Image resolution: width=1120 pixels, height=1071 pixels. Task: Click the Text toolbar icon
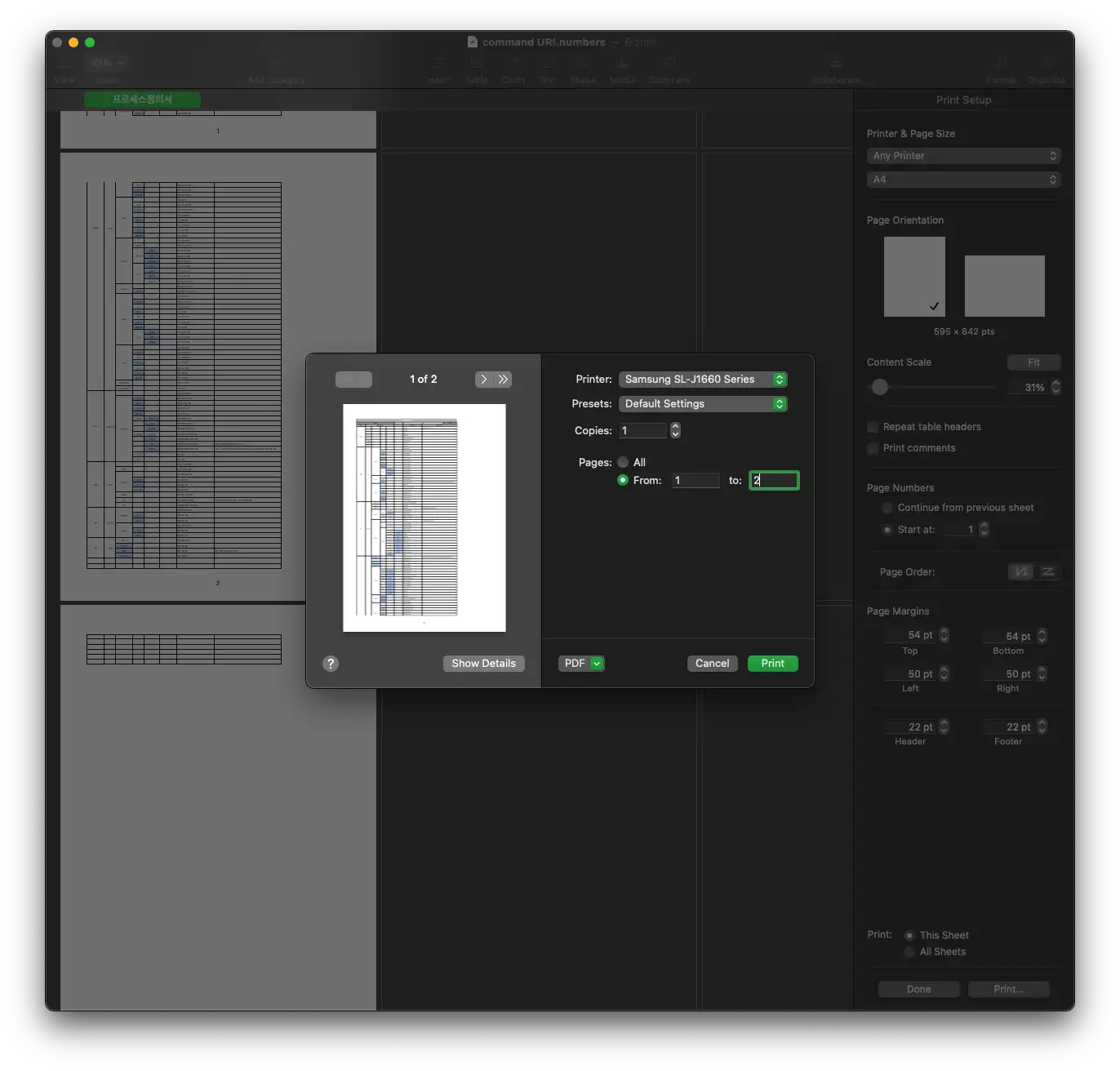[547, 64]
